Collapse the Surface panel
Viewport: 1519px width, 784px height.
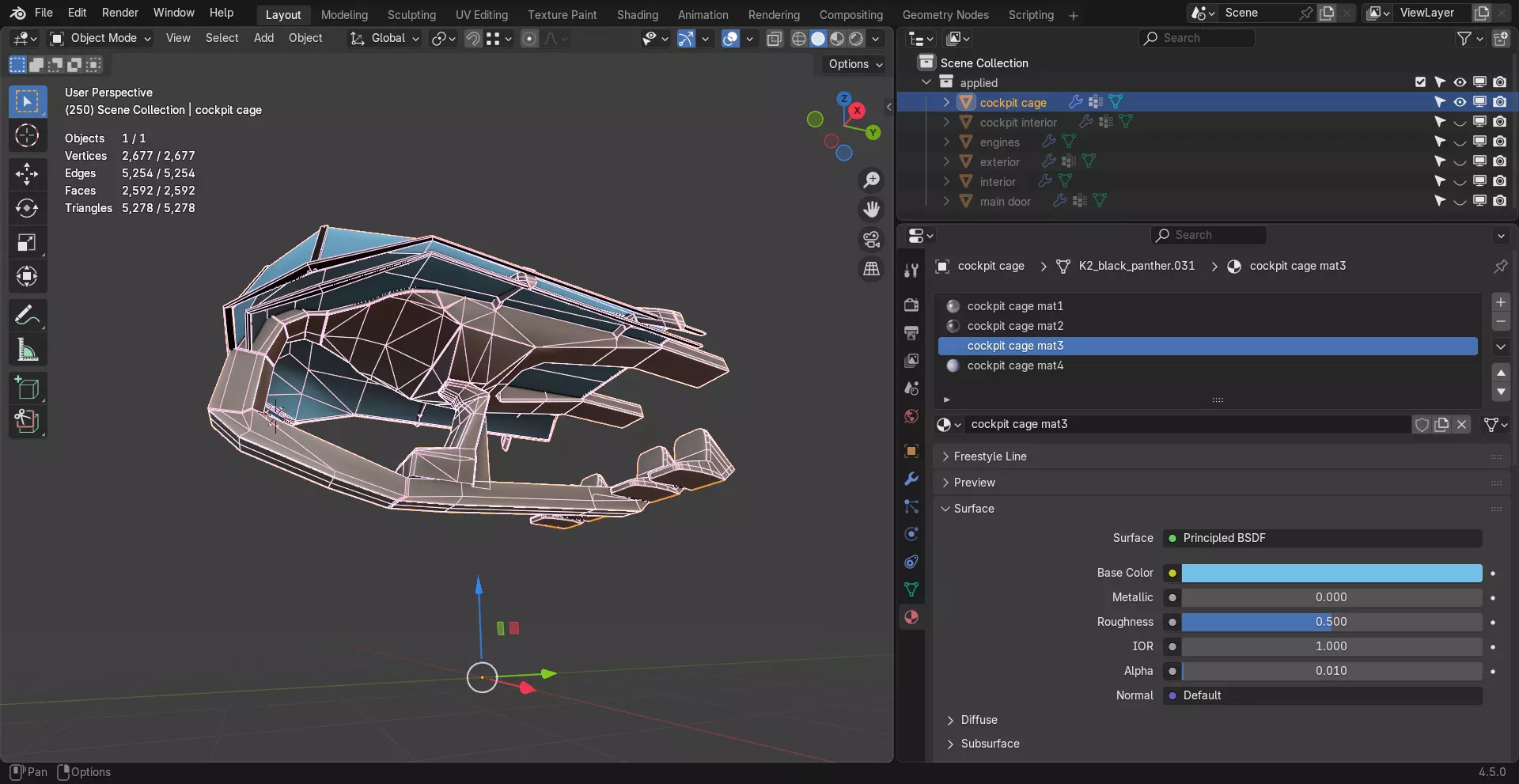973,509
